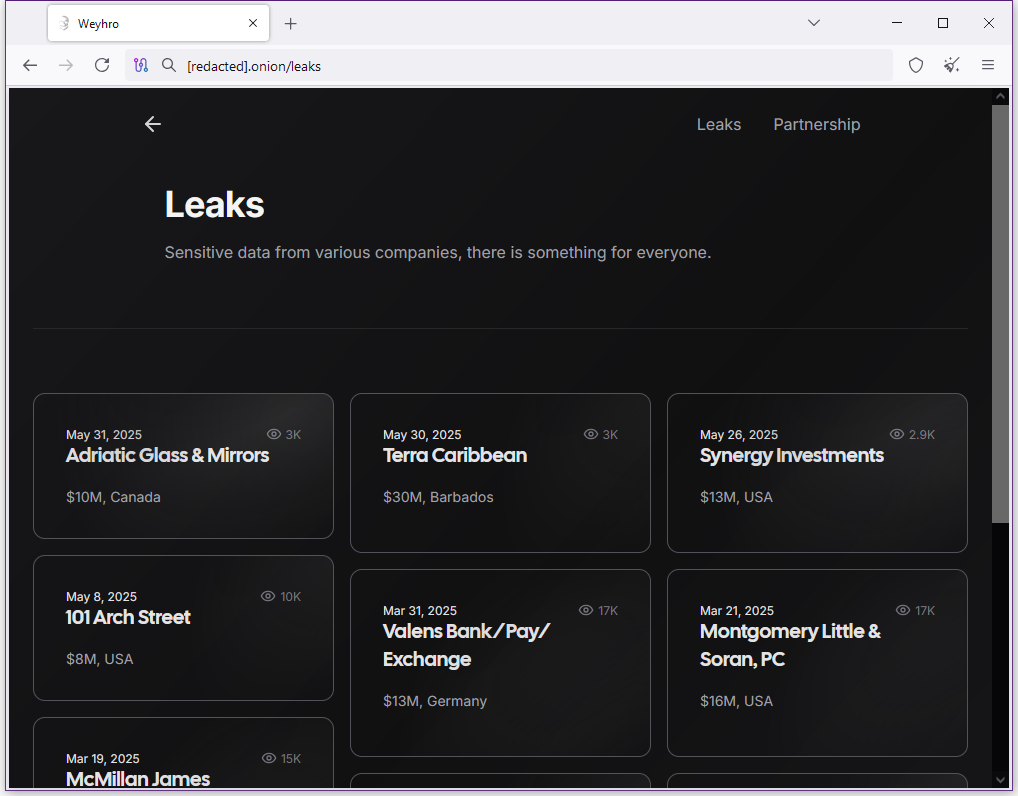
Task: Open a new browser tab
Action: tap(290, 24)
